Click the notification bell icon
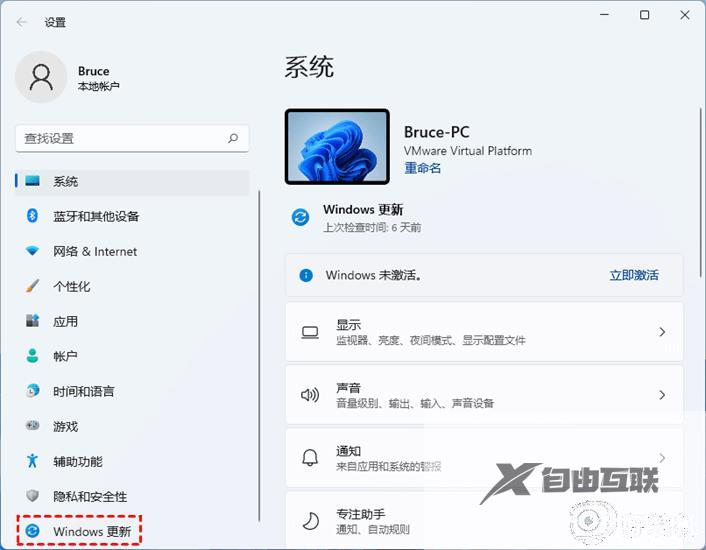 [310, 458]
